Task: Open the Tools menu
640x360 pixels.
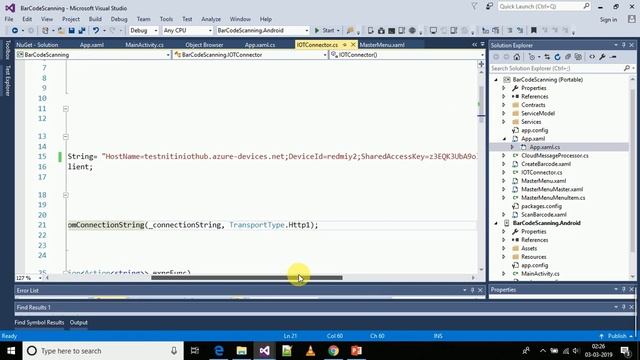Action: point(166,19)
